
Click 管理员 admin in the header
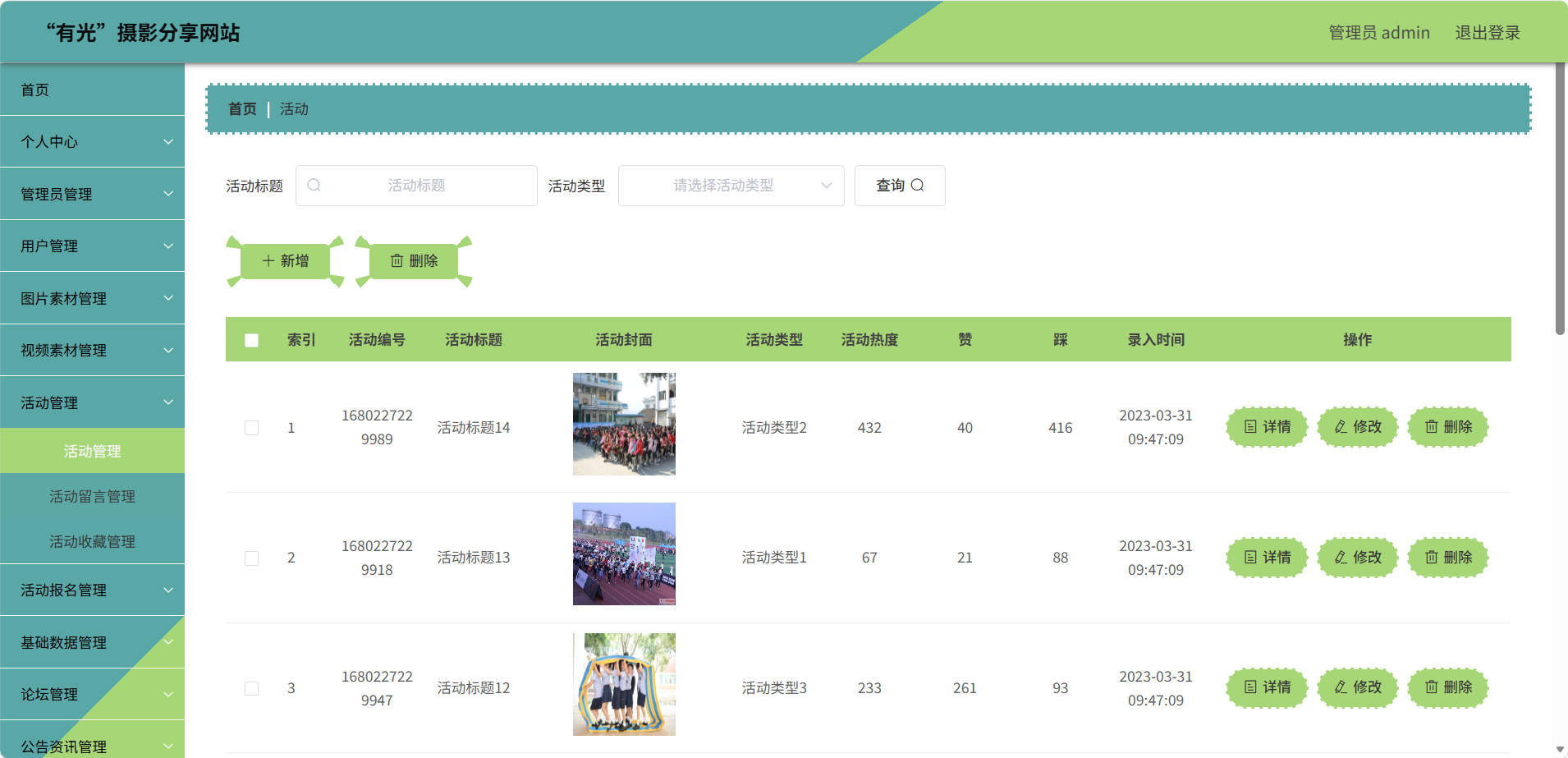coord(1379,33)
